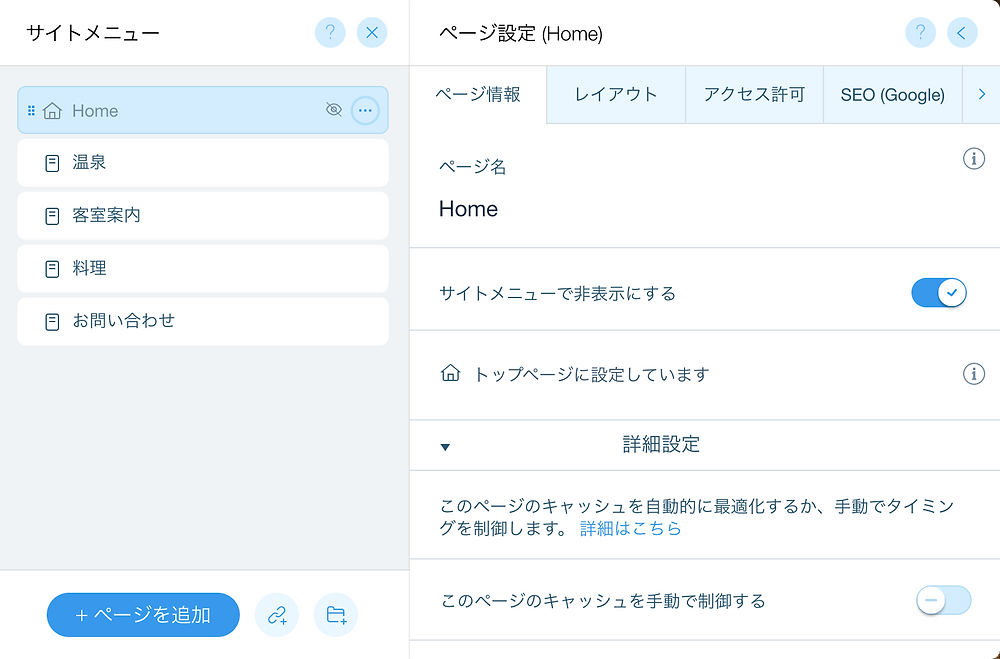Select the 客室案内 page in the menu
Viewport: 1000px width, 659px height.
tap(203, 216)
